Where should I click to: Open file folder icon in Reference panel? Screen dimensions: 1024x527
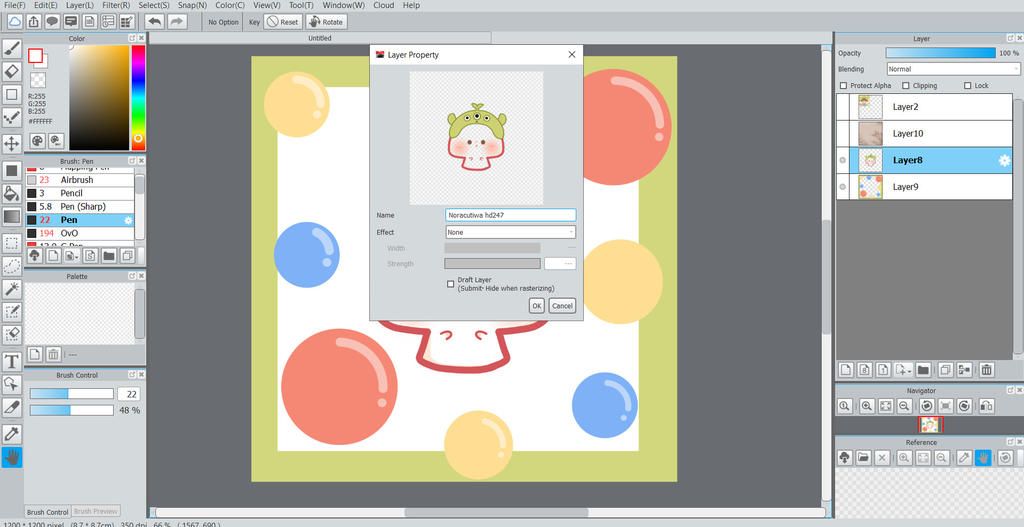coord(863,458)
